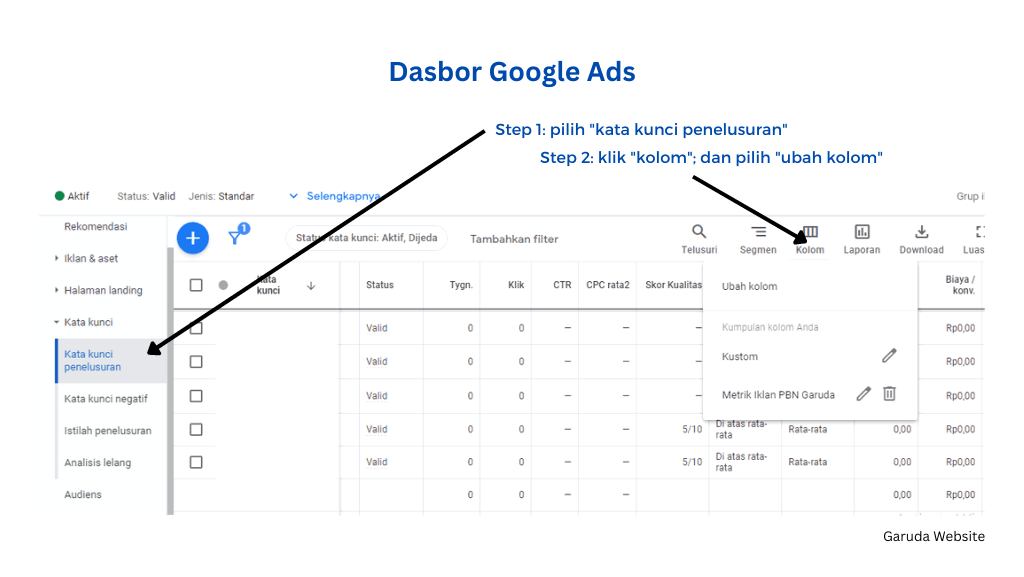Click Tambahkan filter

pos(514,239)
